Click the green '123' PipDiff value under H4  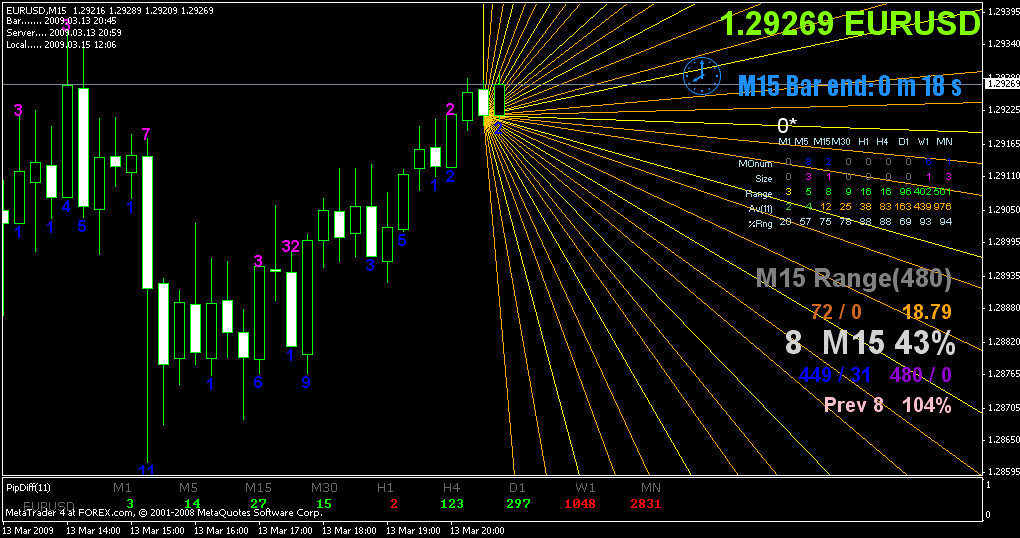coord(452,504)
